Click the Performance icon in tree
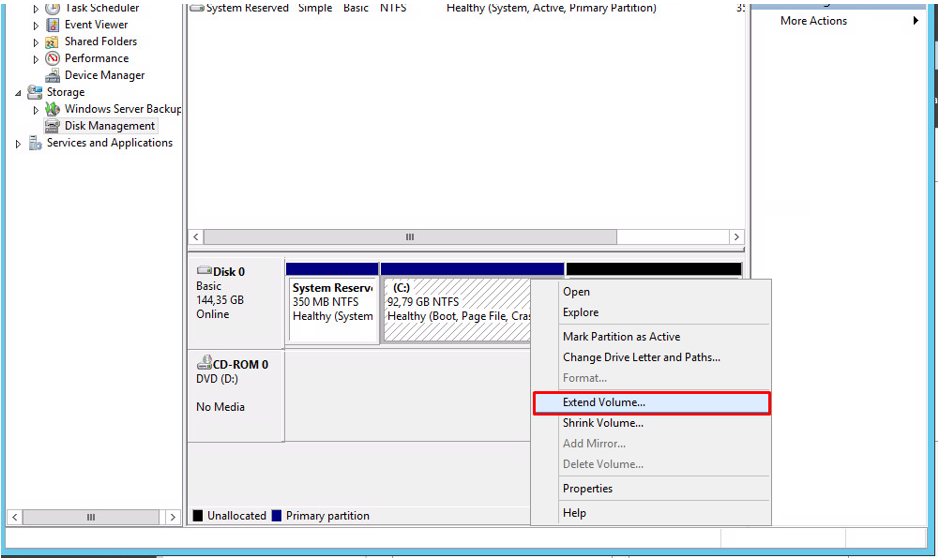Screen dimensions: 938x558 click(x=53, y=59)
